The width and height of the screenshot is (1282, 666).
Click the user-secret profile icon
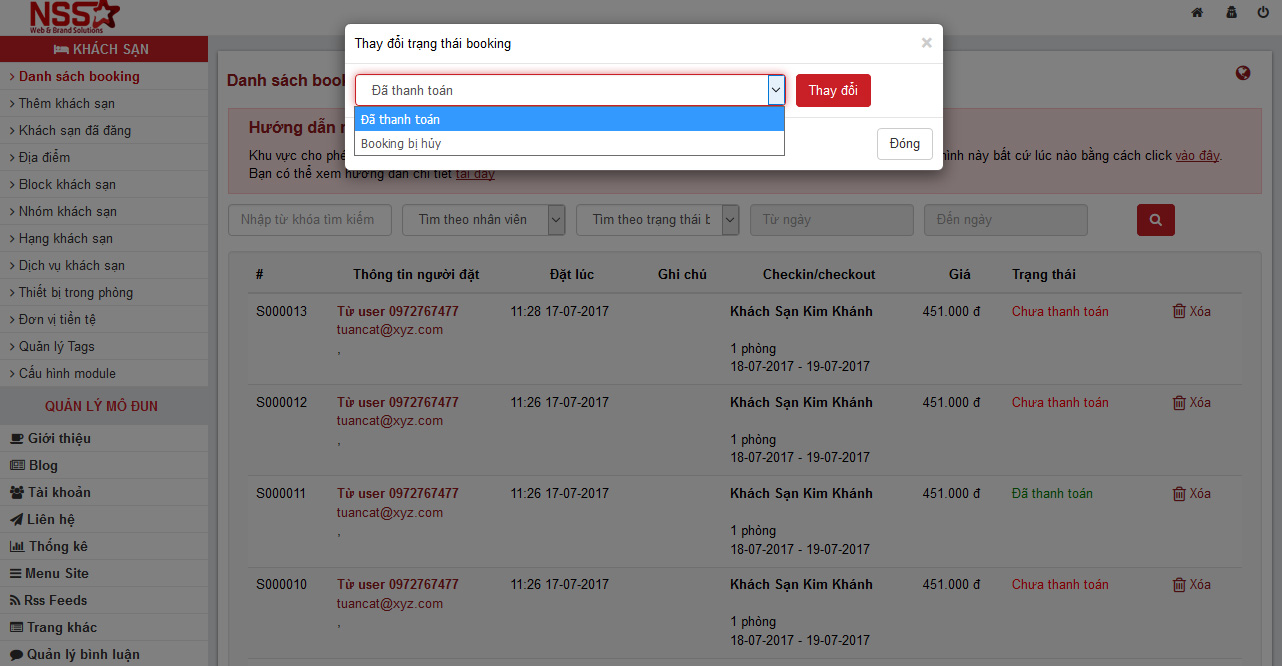point(1231,13)
